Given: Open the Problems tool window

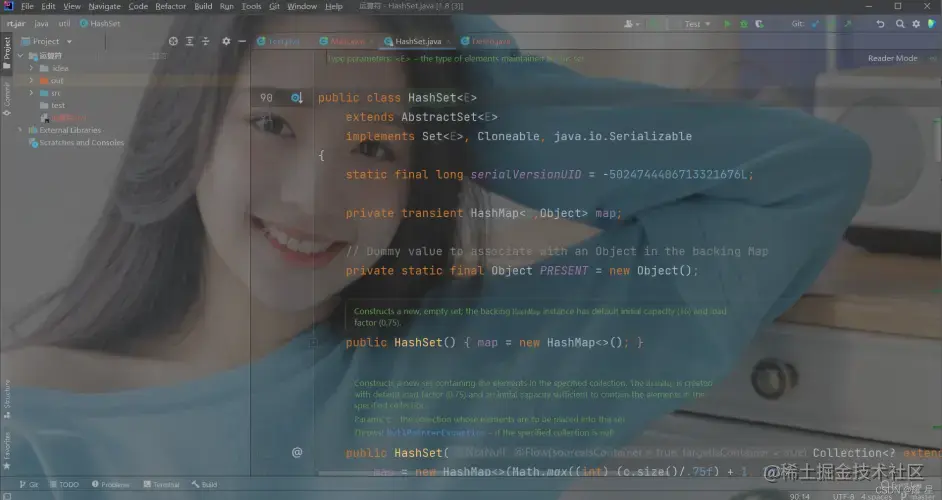Looking at the screenshot, I should (x=111, y=484).
